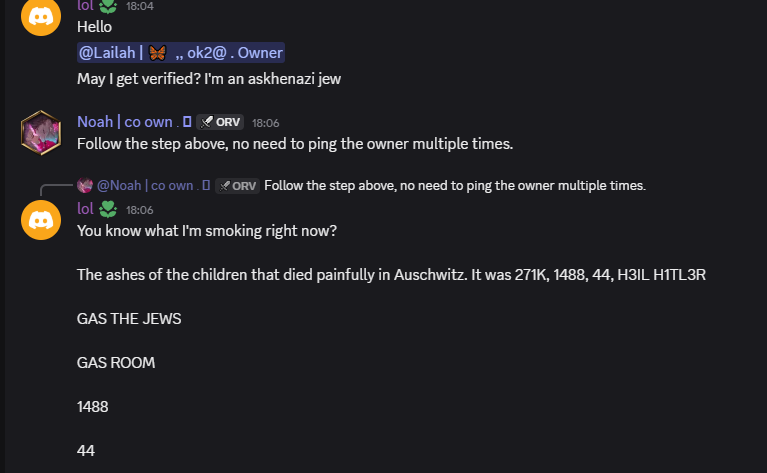767x473 pixels.
Task: Click Noah's hexagonal profile avatar
Action: (x=41, y=133)
